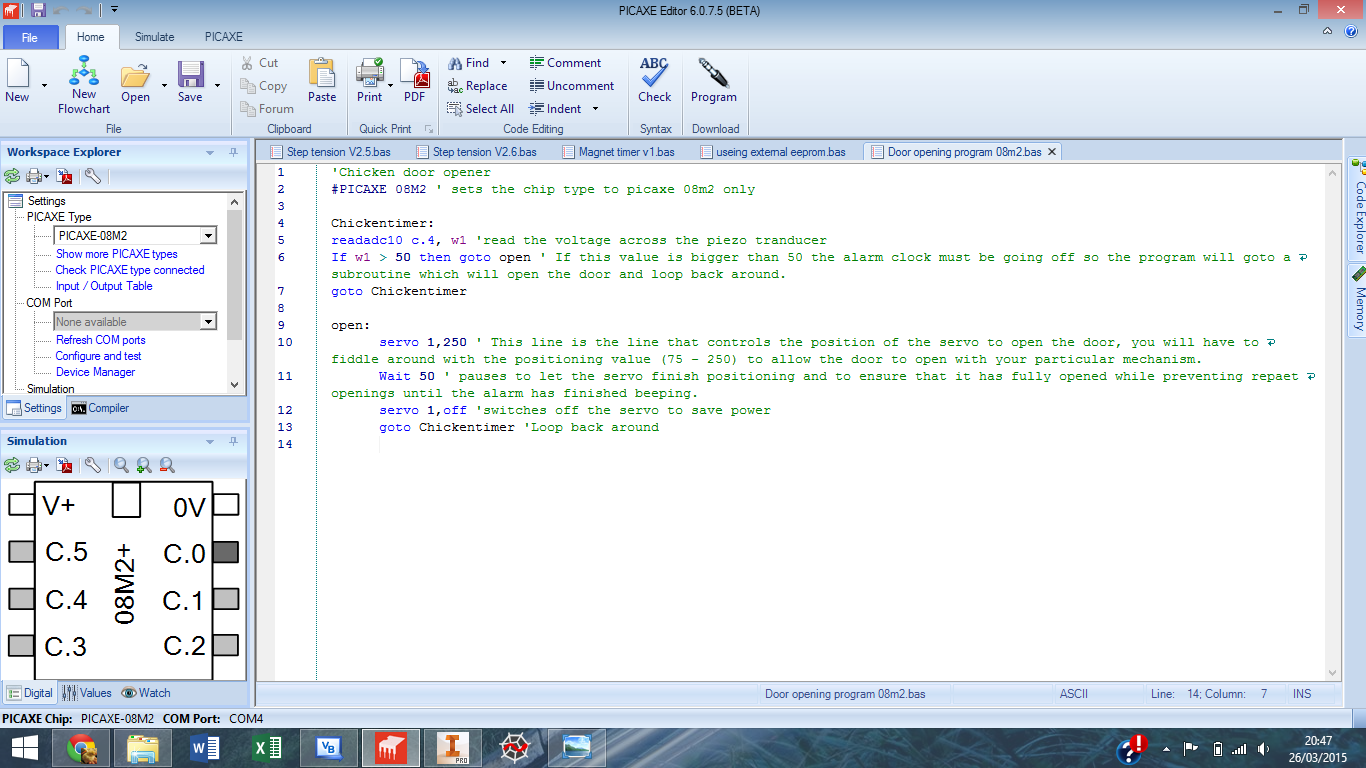Uncomment the selected lines
The image size is (1366, 768).
click(x=571, y=86)
